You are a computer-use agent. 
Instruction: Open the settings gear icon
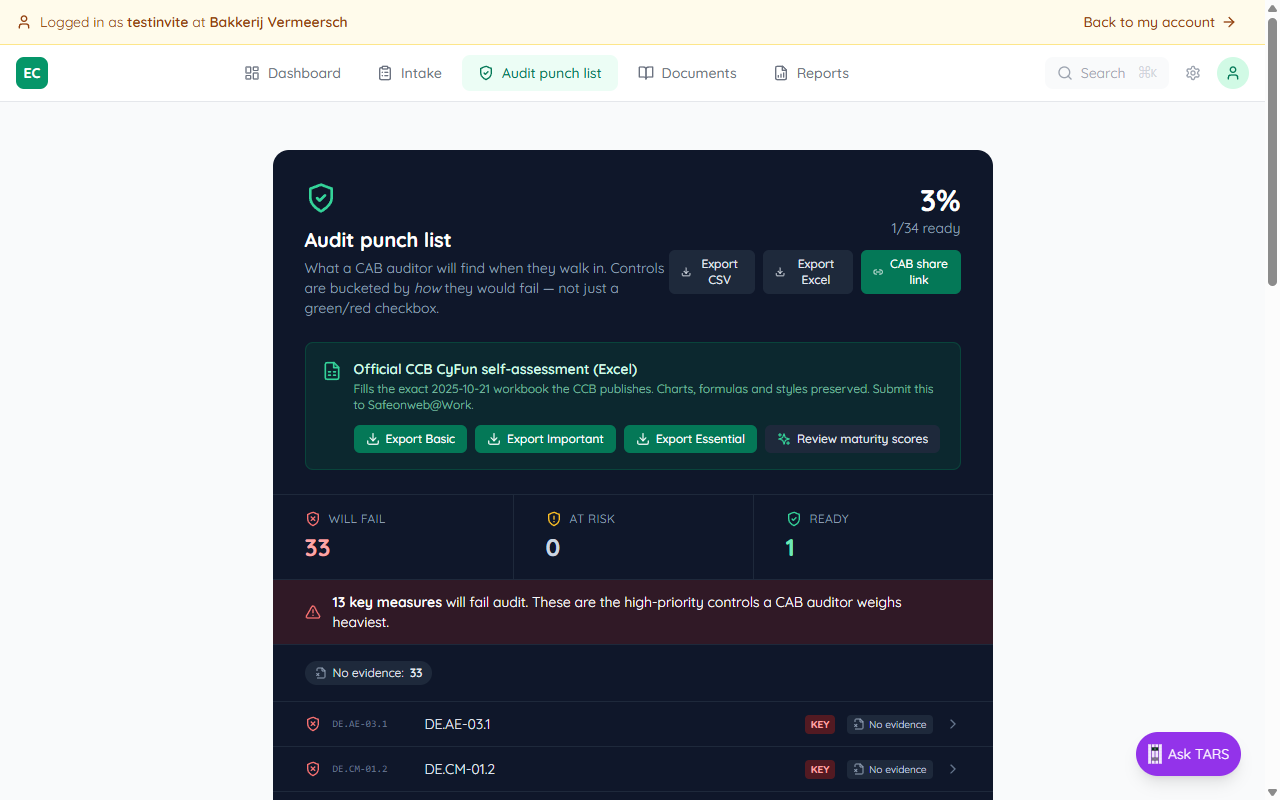click(1193, 73)
